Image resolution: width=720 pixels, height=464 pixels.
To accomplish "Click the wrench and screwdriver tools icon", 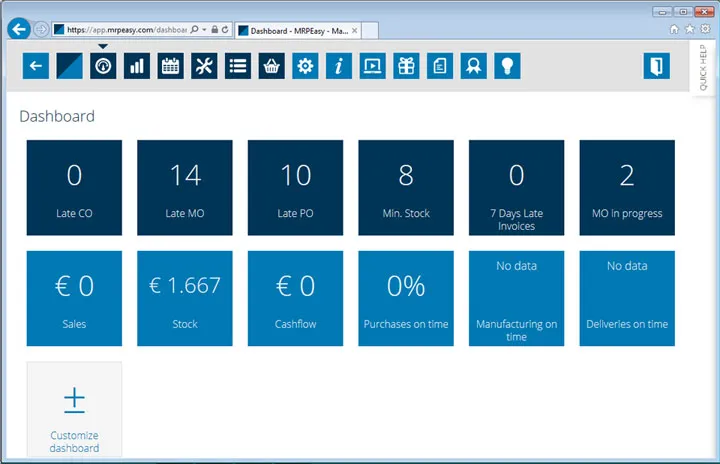I will point(204,66).
